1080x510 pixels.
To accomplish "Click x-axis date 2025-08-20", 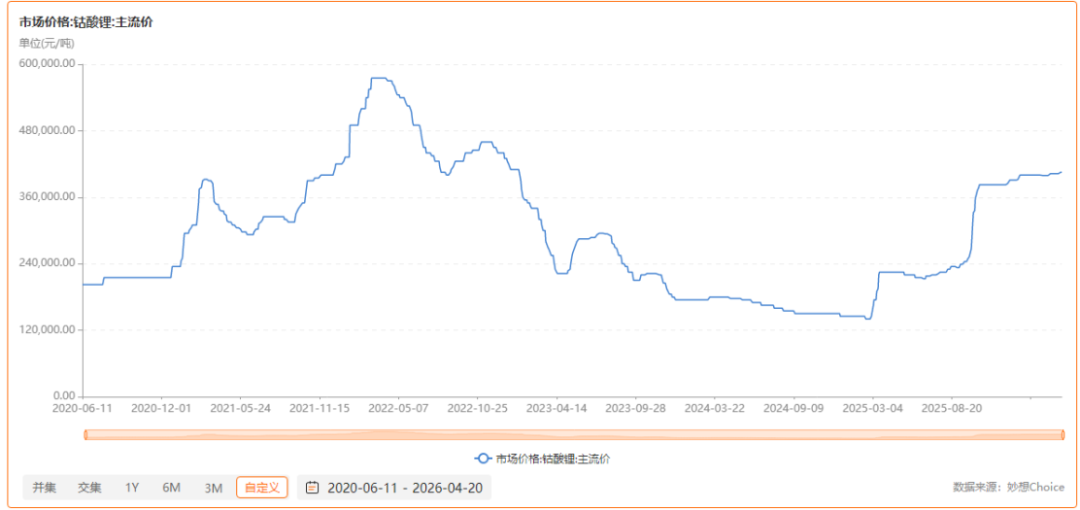I will 952,408.
